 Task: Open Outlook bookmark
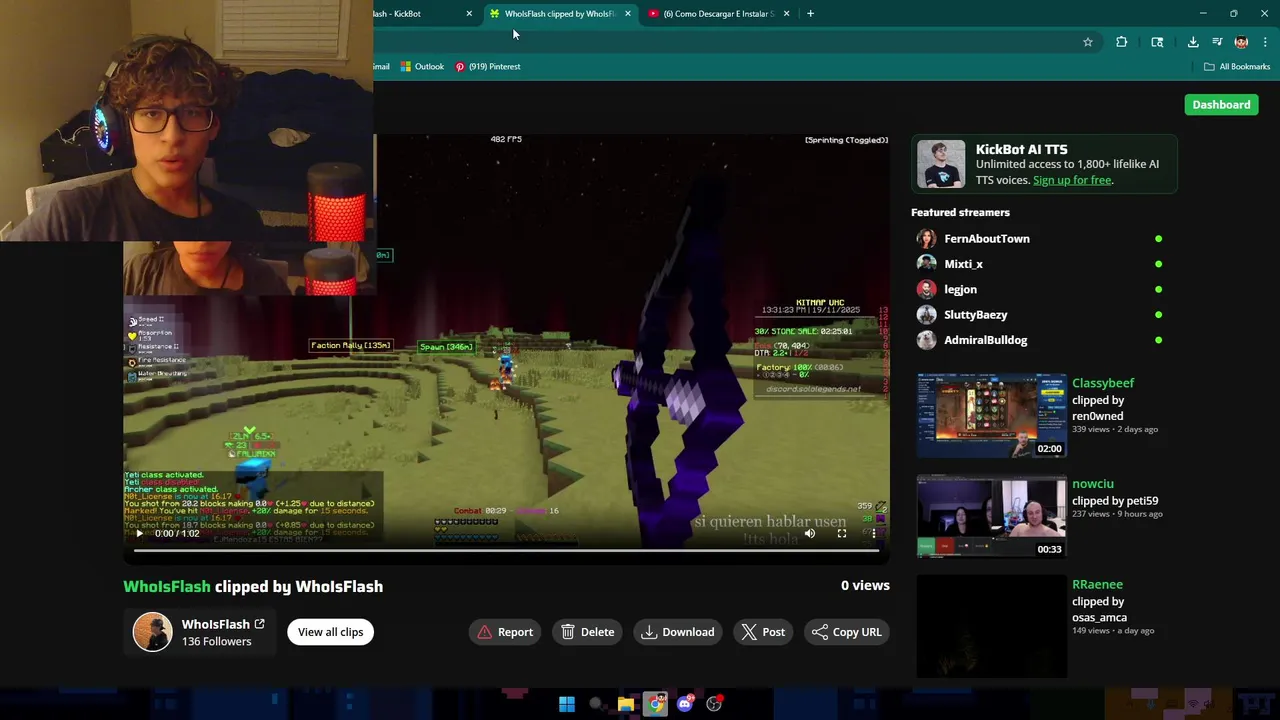click(x=422, y=67)
